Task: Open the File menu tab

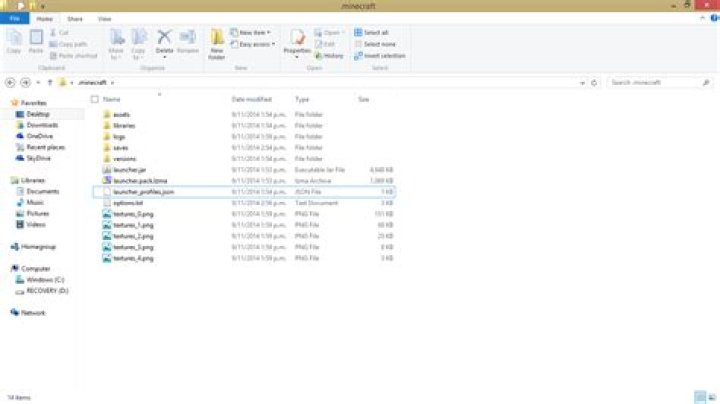Action: [x=15, y=18]
